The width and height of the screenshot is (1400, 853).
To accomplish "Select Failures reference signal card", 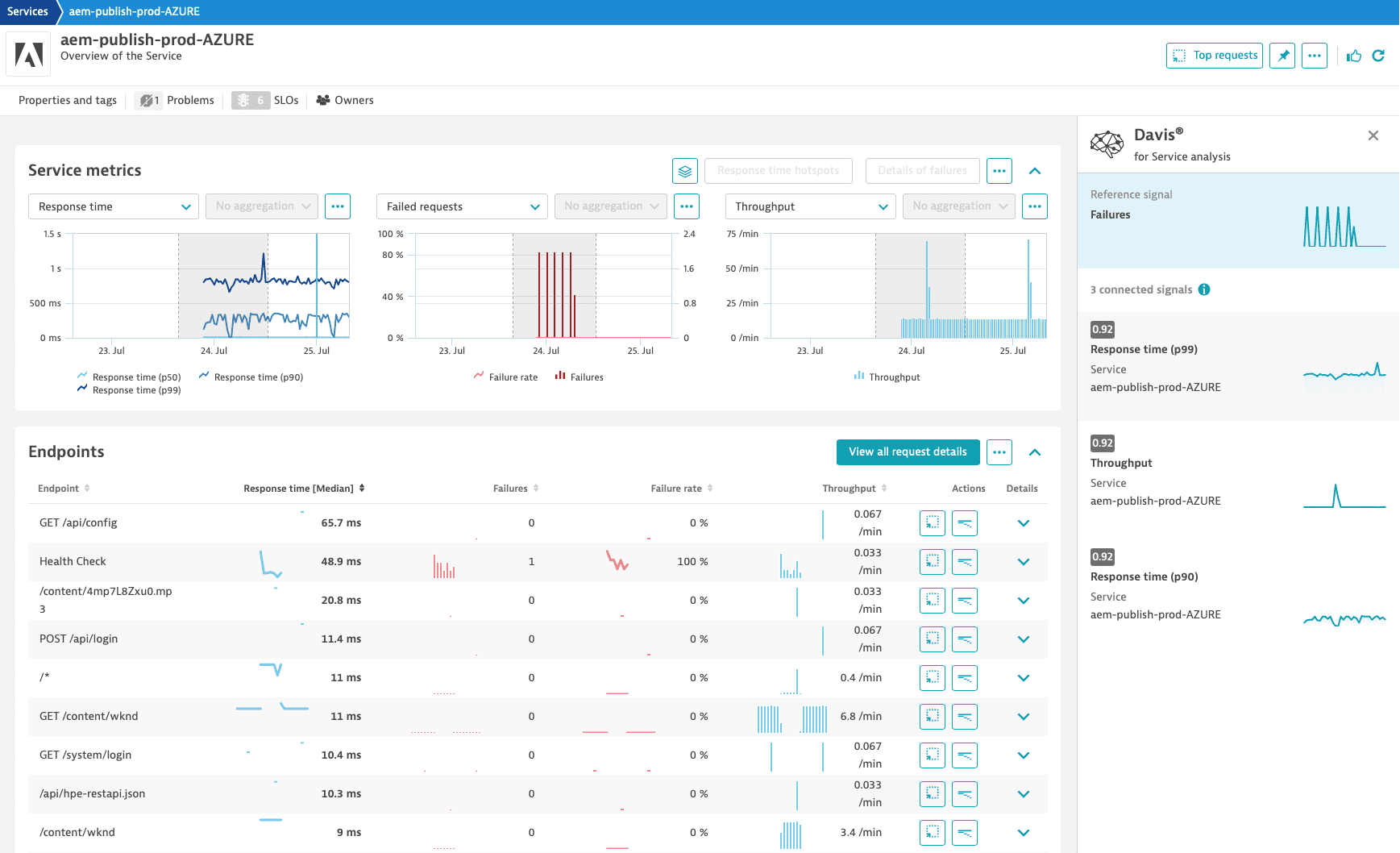I will [x=1238, y=220].
